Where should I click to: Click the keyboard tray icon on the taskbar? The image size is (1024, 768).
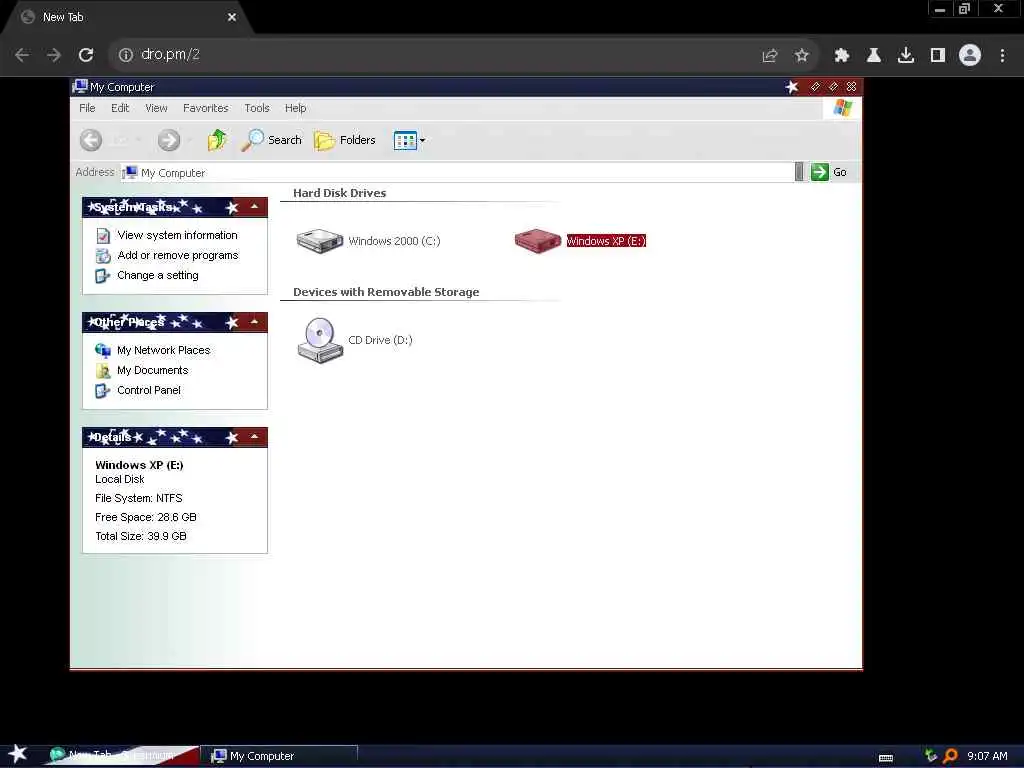tap(886, 758)
